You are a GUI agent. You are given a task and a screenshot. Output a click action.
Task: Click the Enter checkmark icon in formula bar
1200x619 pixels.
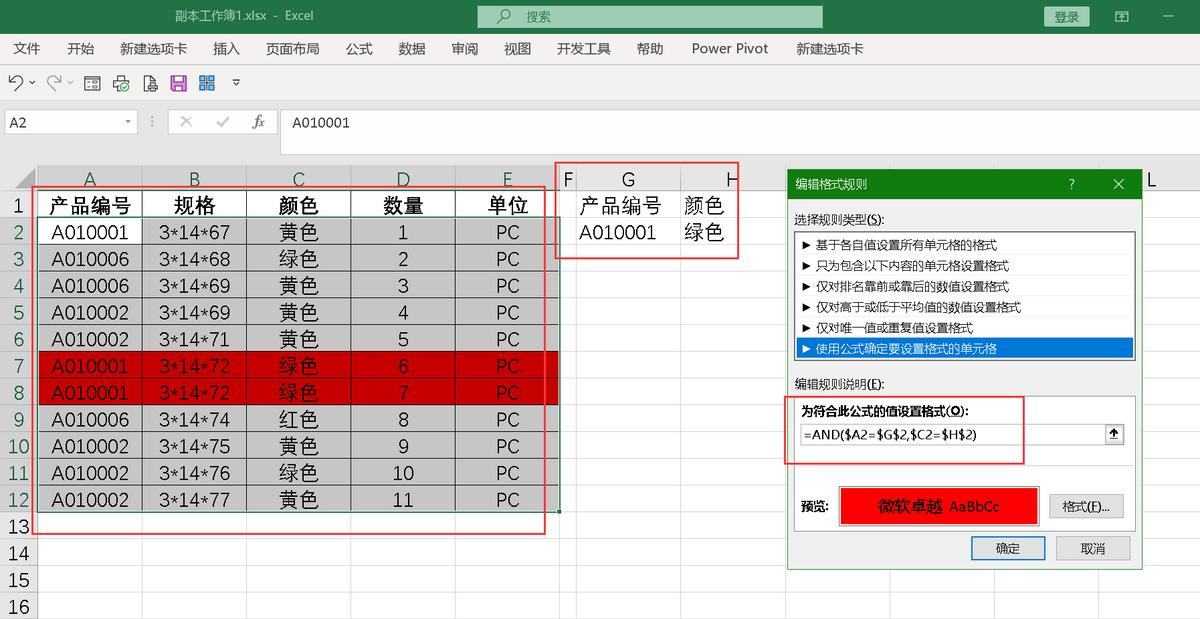click(222, 122)
